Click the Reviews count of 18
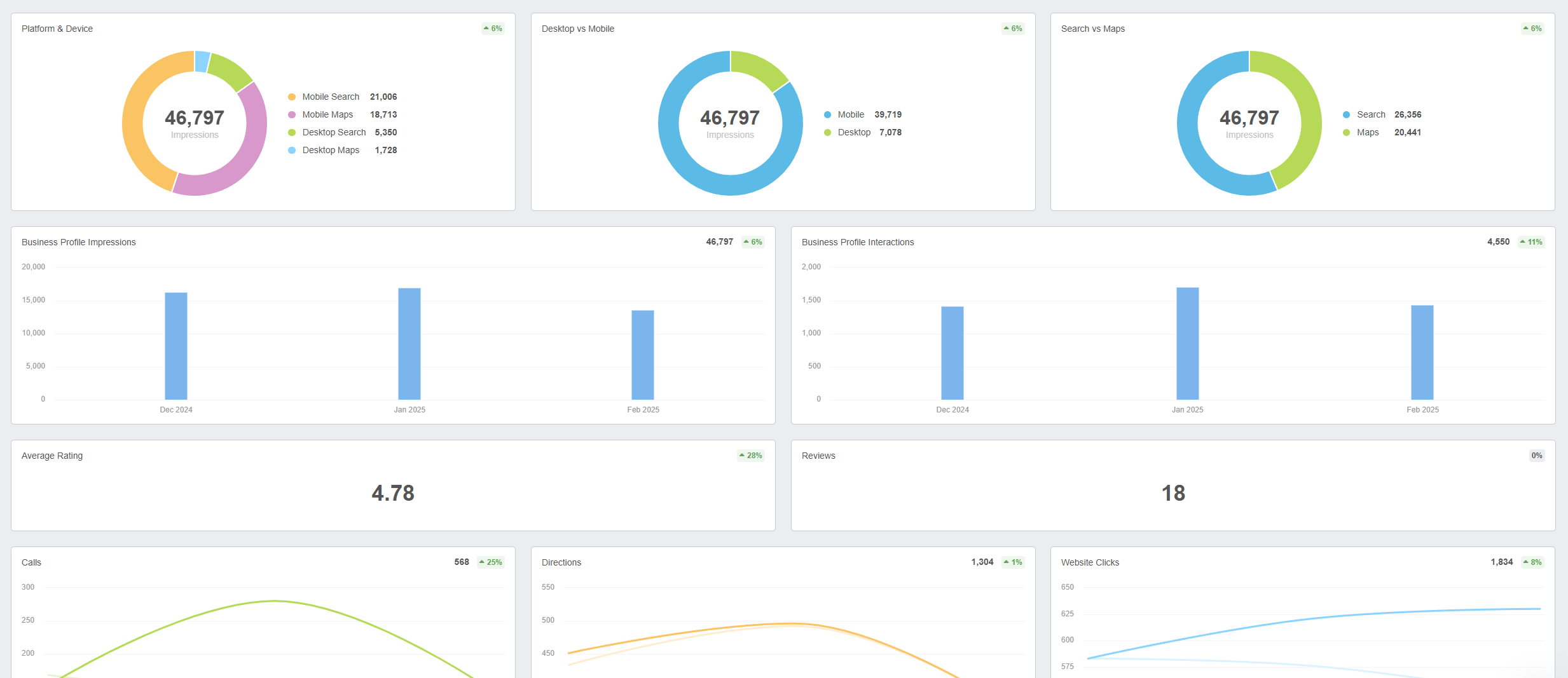The height and width of the screenshot is (678, 1568). click(x=1173, y=493)
